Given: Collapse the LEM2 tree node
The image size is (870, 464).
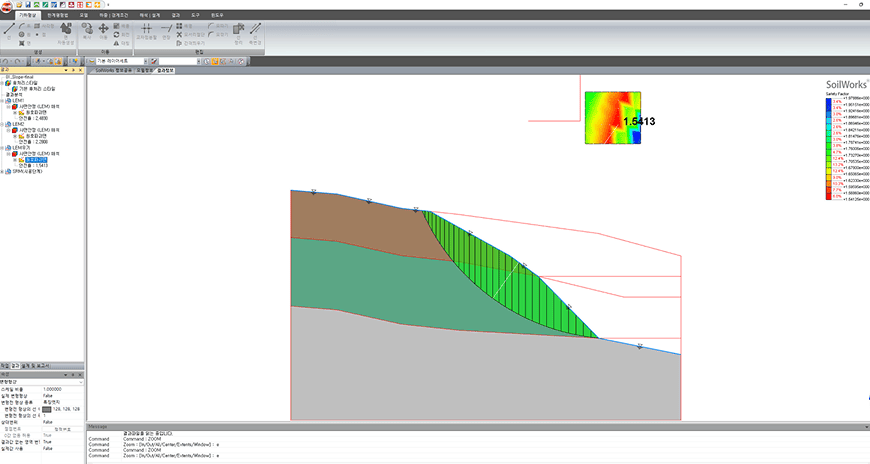Looking at the screenshot, I should click(x=2, y=124).
